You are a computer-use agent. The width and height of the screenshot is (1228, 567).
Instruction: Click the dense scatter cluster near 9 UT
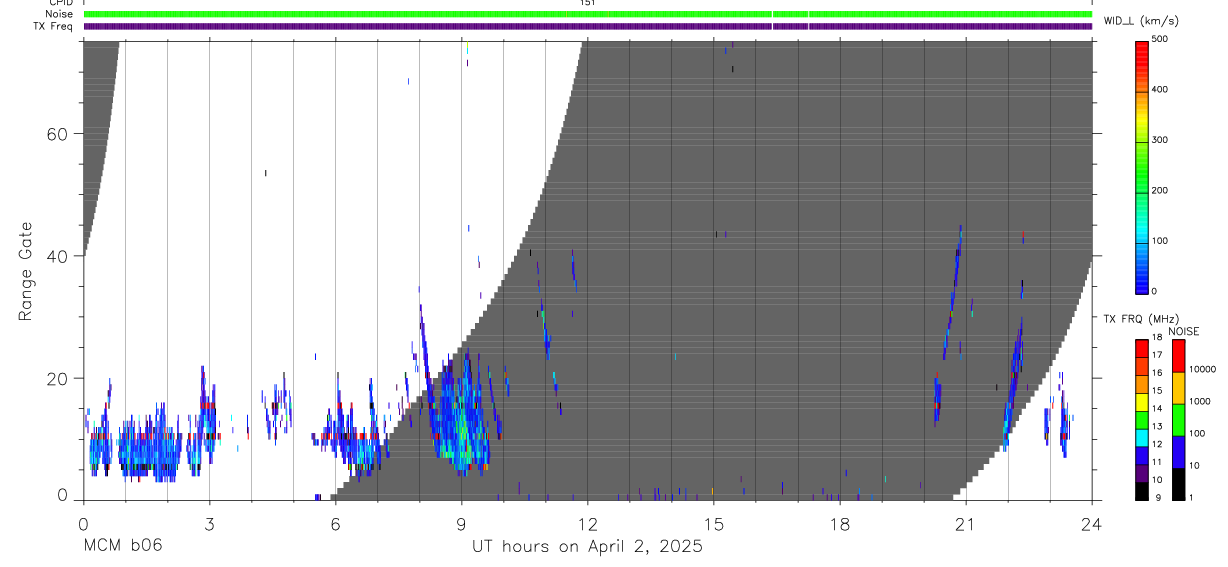tap(460, 415)
